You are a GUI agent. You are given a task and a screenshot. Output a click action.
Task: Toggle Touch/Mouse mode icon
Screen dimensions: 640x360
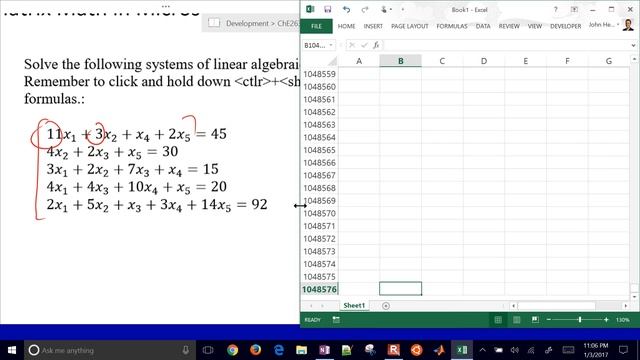pos(384,9)
